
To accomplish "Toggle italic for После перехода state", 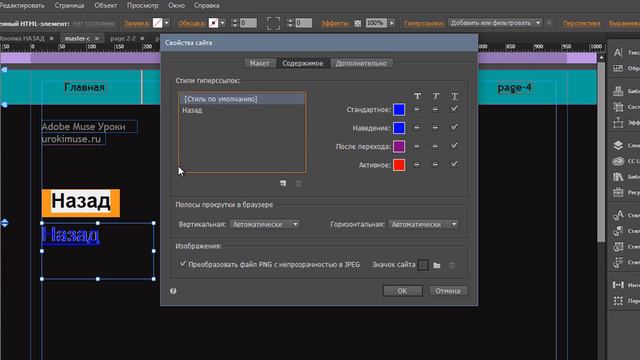I will pyautogui.click(x=435, y=146).
